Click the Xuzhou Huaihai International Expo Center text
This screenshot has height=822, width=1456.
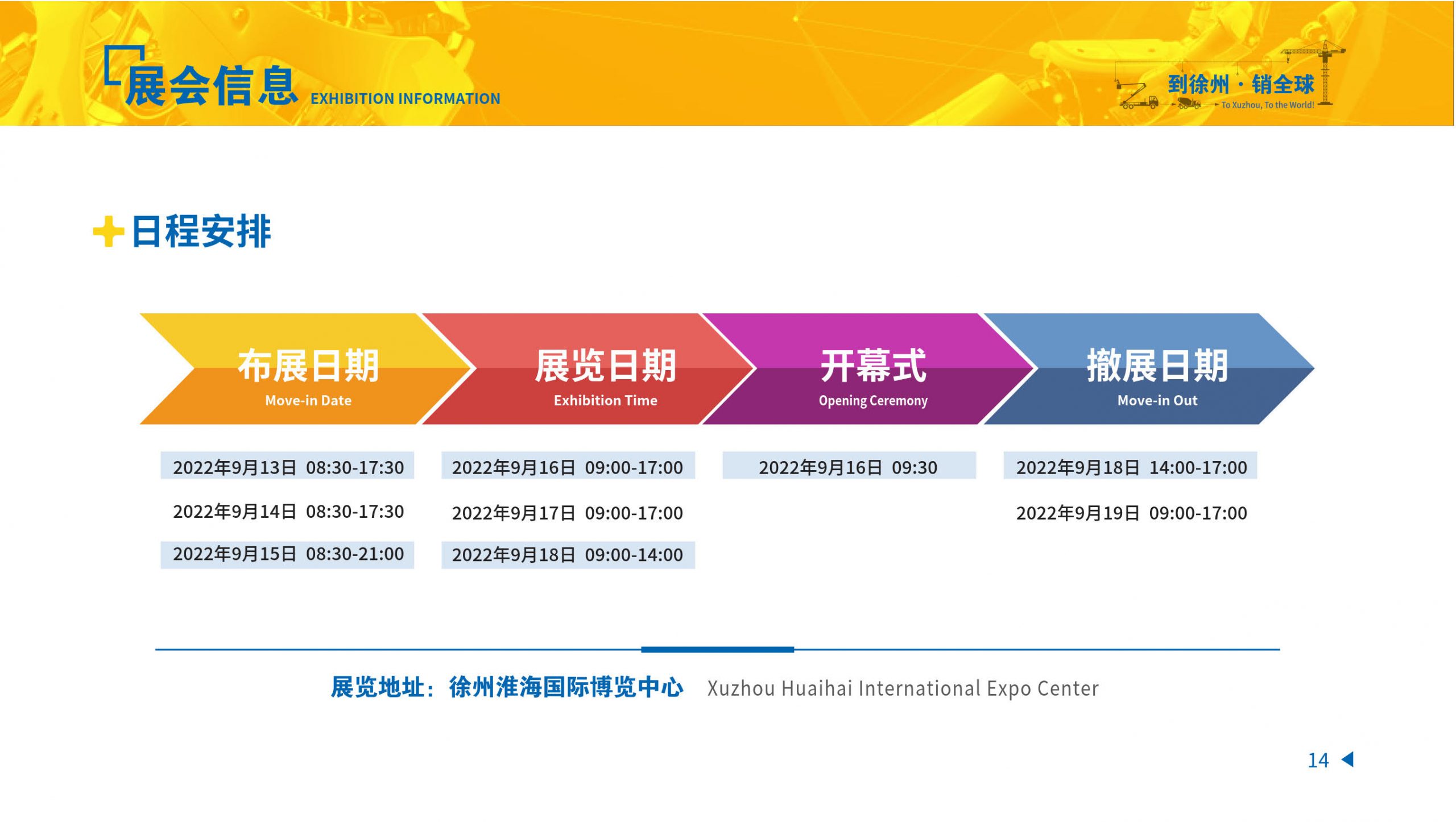click(903, 688)
